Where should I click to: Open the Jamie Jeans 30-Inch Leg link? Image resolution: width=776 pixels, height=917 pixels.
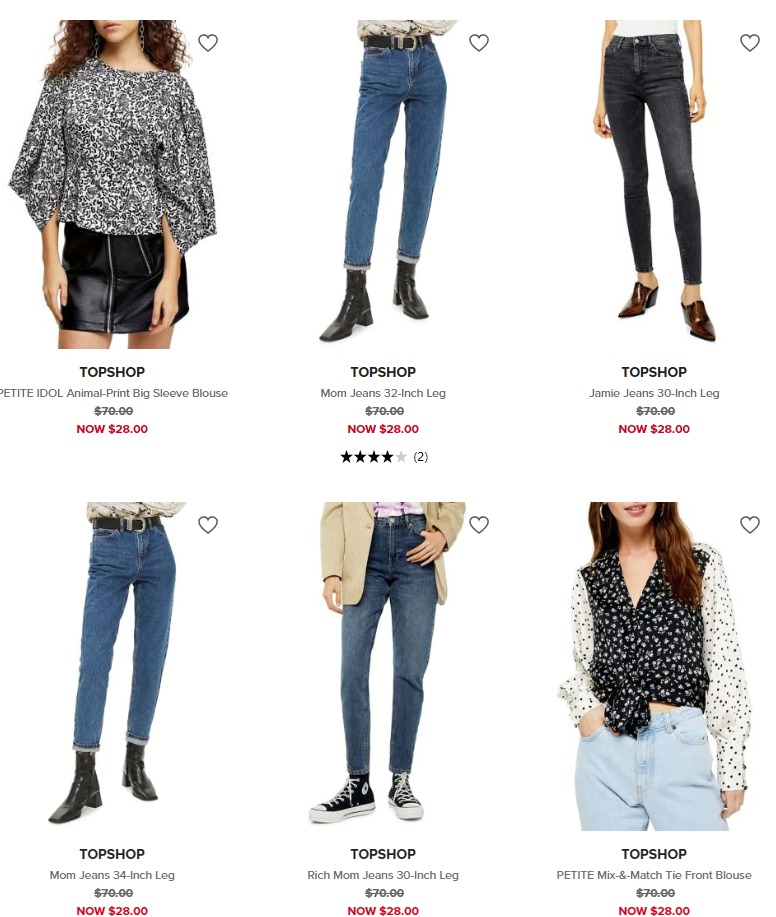654,393
